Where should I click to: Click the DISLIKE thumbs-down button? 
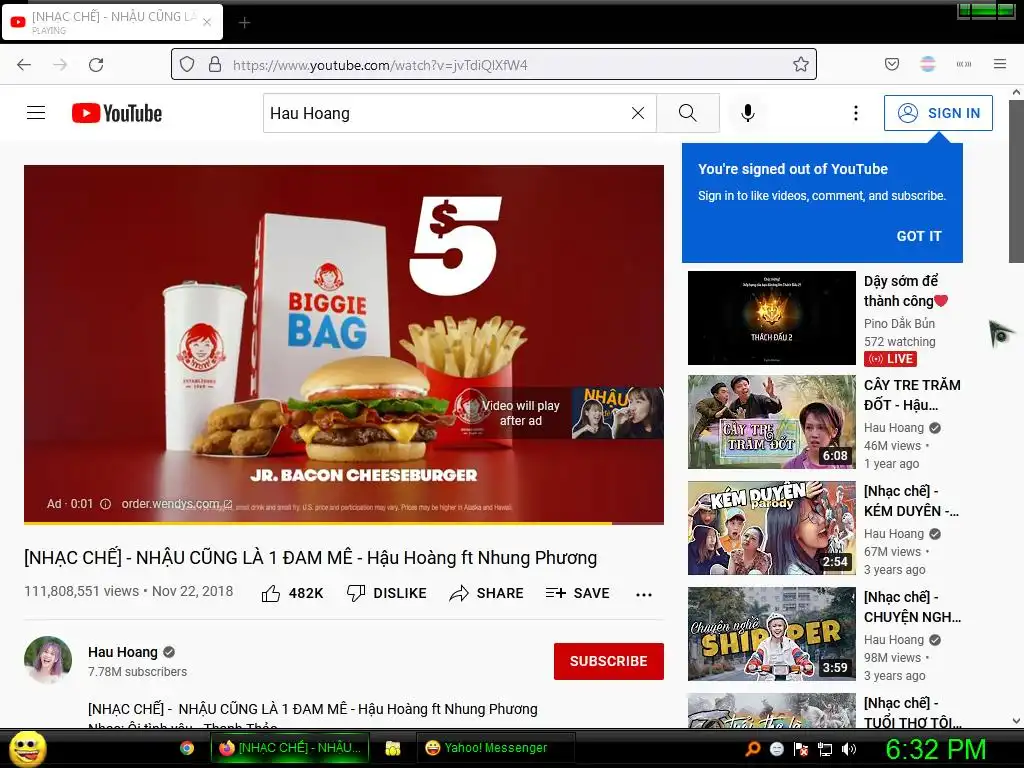pyautogui.click(x=387, y=593)
